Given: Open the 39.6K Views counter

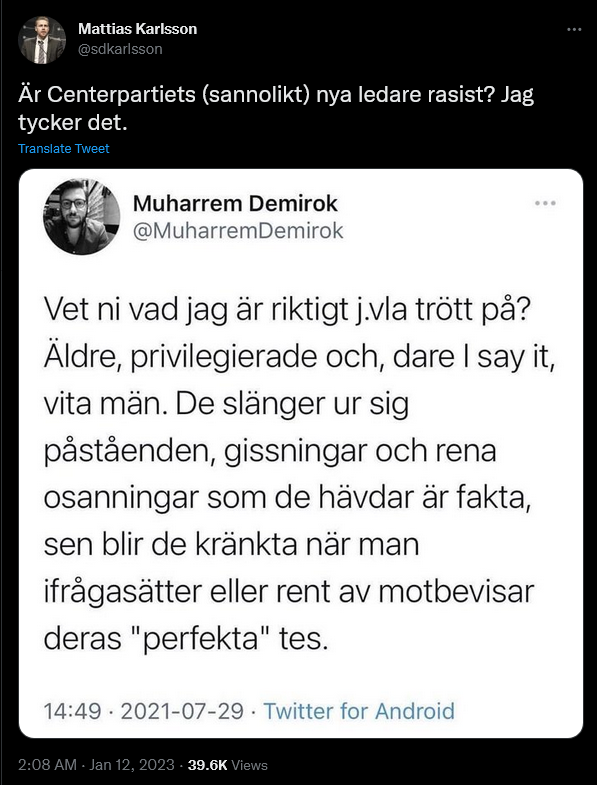Looking at the screenshot, I should pyautogui.click(x=227, y=765).
